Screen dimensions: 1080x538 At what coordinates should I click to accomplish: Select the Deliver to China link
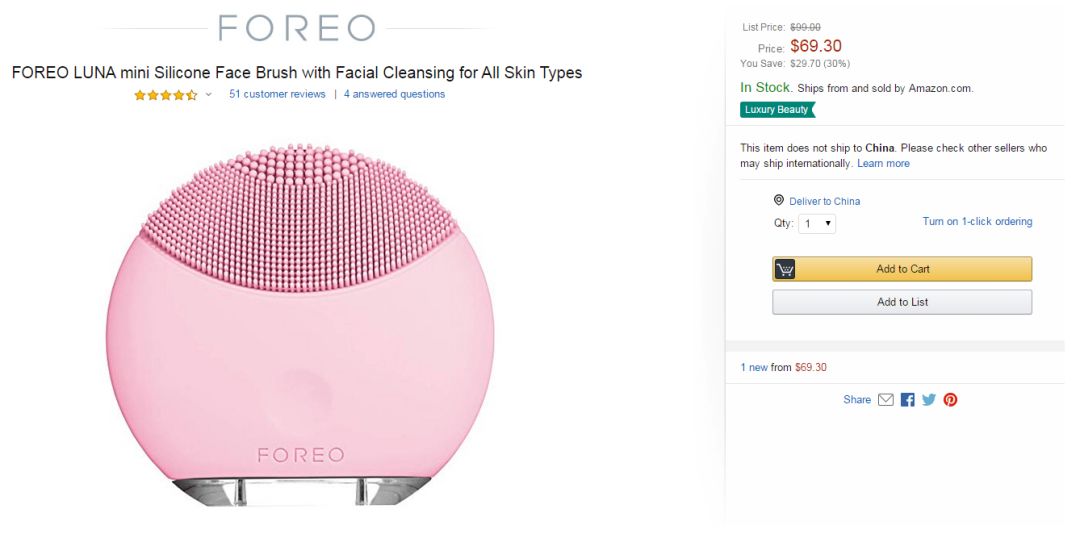[824, 201]
